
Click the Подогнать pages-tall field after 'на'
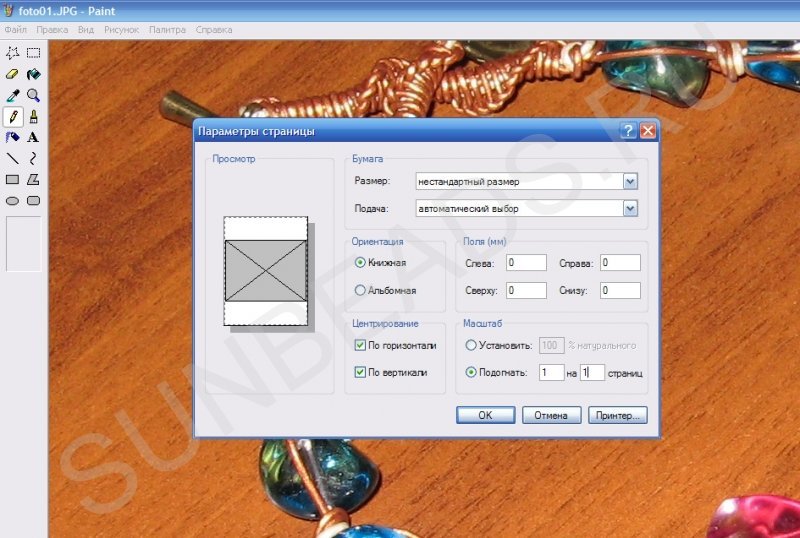(592, 372)
